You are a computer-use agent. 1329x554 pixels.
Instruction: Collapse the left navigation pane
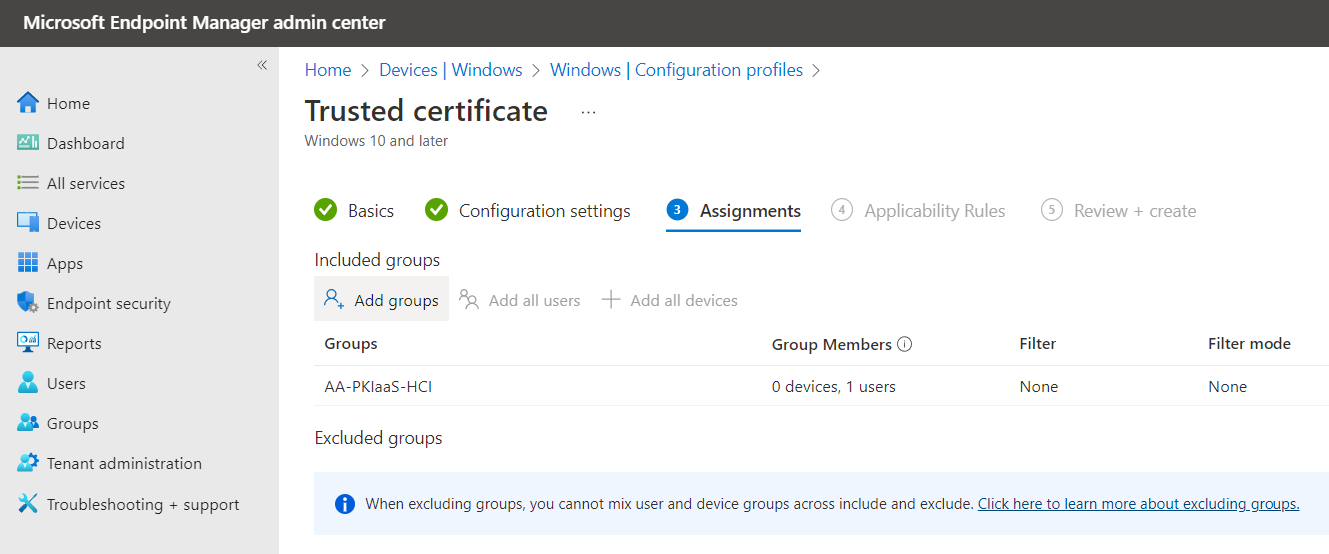(x=262, y=65)
